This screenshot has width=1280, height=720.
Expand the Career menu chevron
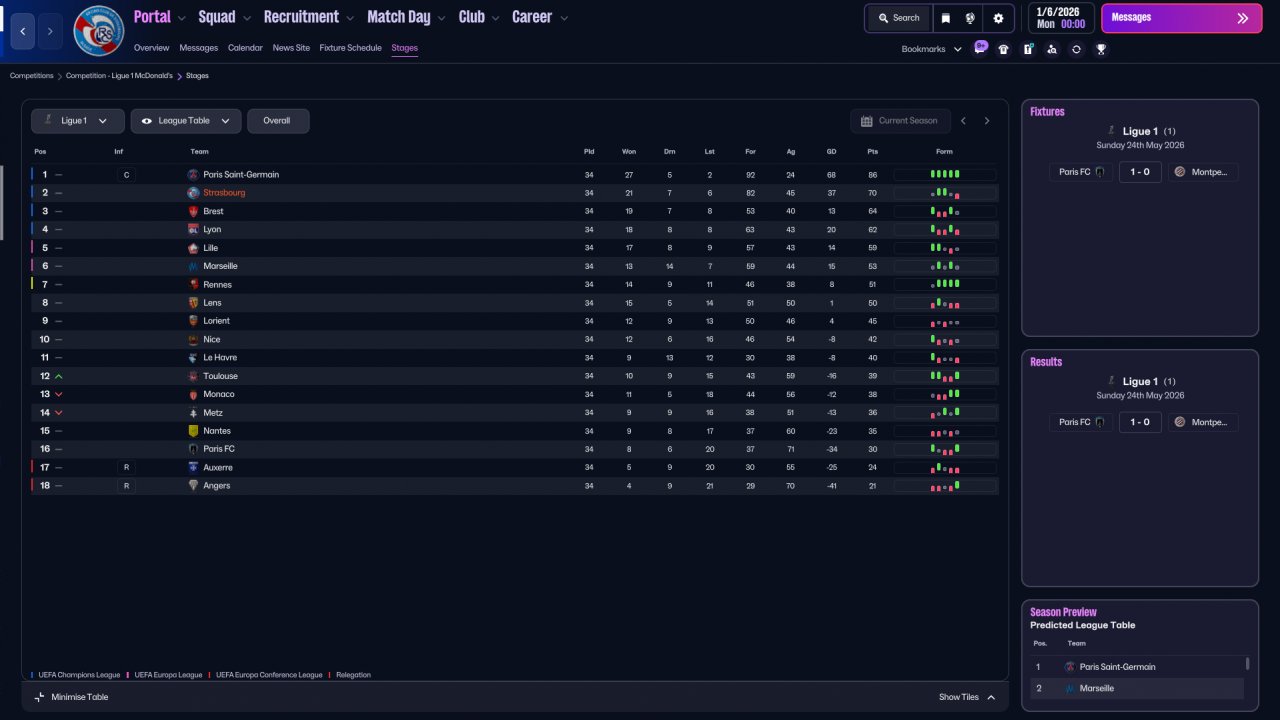tap(564, 18)
